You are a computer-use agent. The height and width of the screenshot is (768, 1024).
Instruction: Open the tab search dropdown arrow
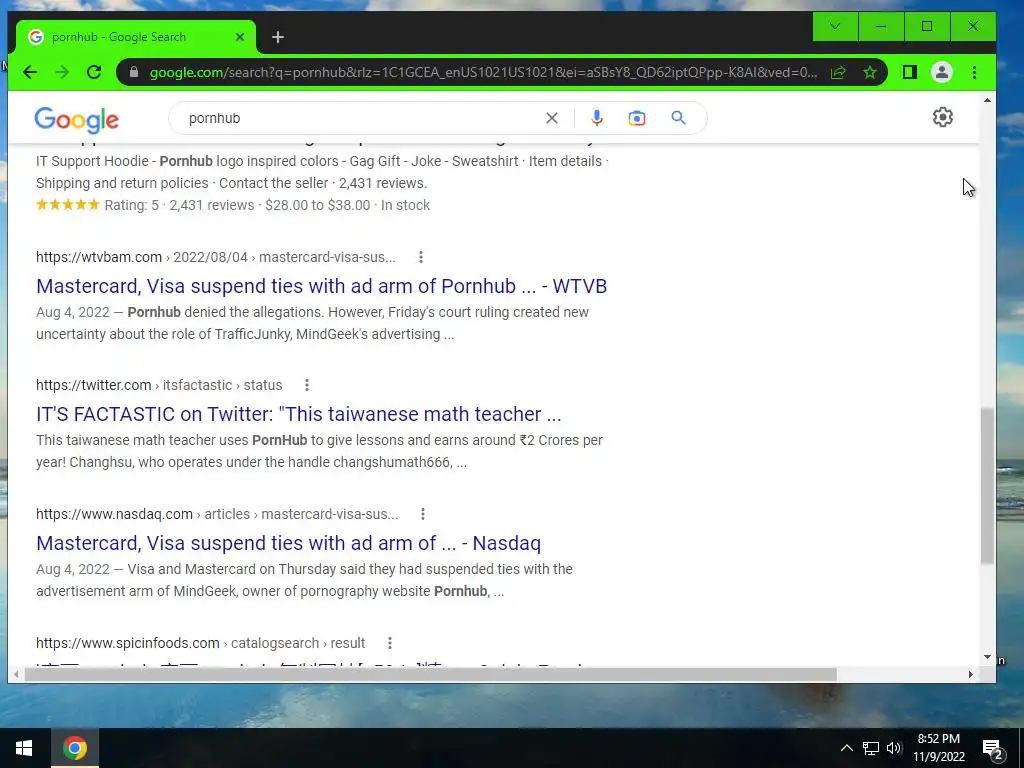pyautogui.click(x=835, y=26)
